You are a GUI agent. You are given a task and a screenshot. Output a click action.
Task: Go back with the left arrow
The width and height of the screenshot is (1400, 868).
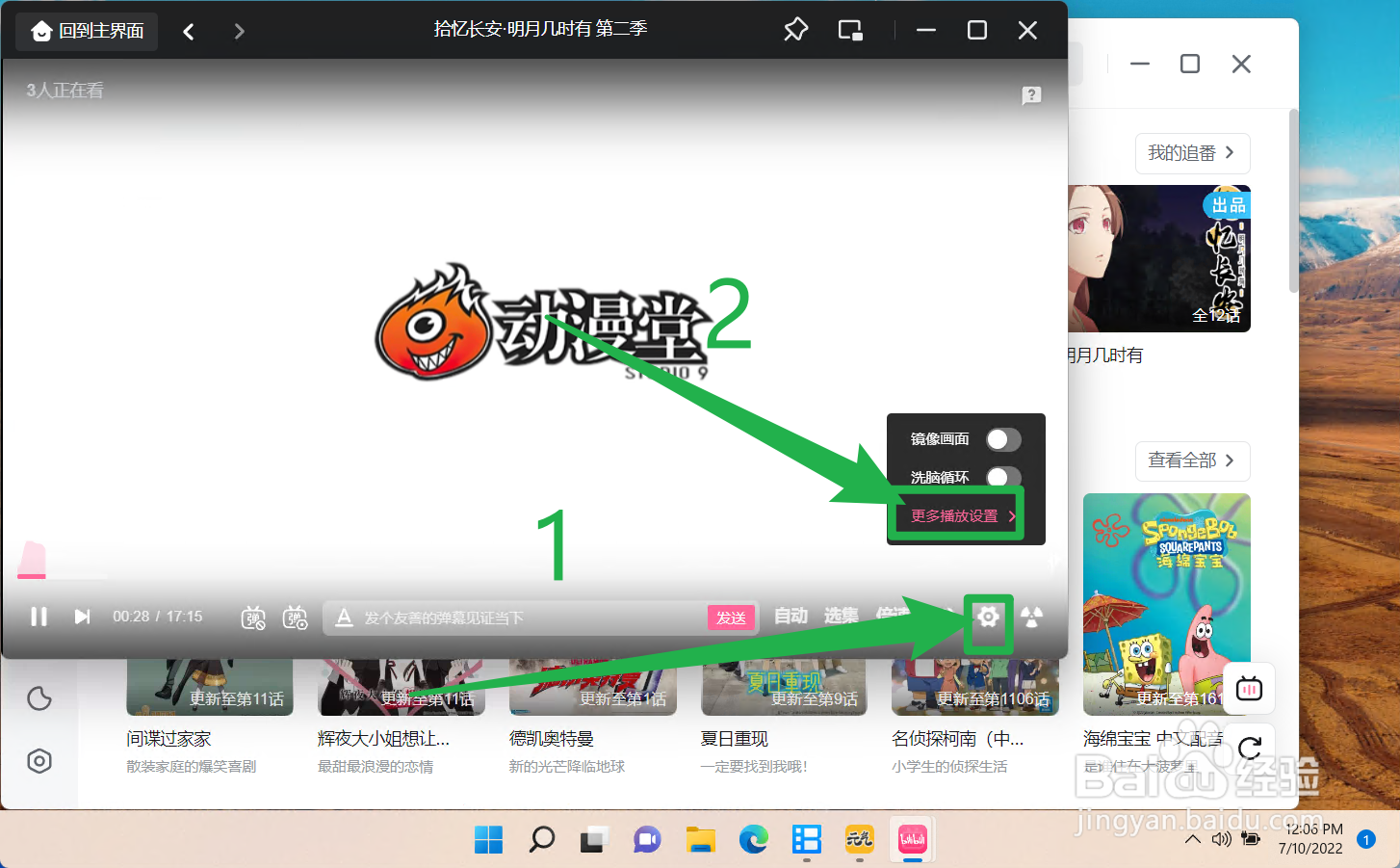tap(189, 32)
